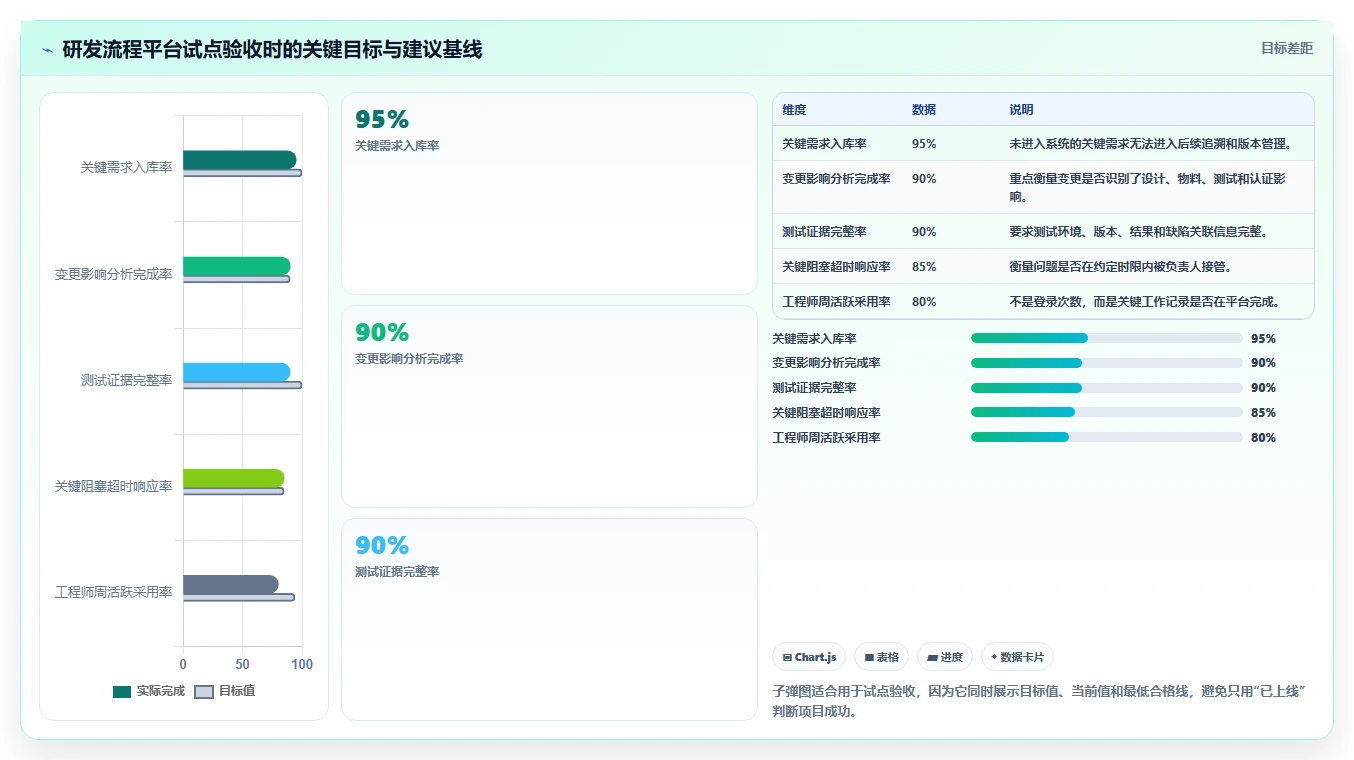Click the 关键阻塞超时响应率 progress bar
Screen dimensions: 1354x760
click(x=1106, y=413)
